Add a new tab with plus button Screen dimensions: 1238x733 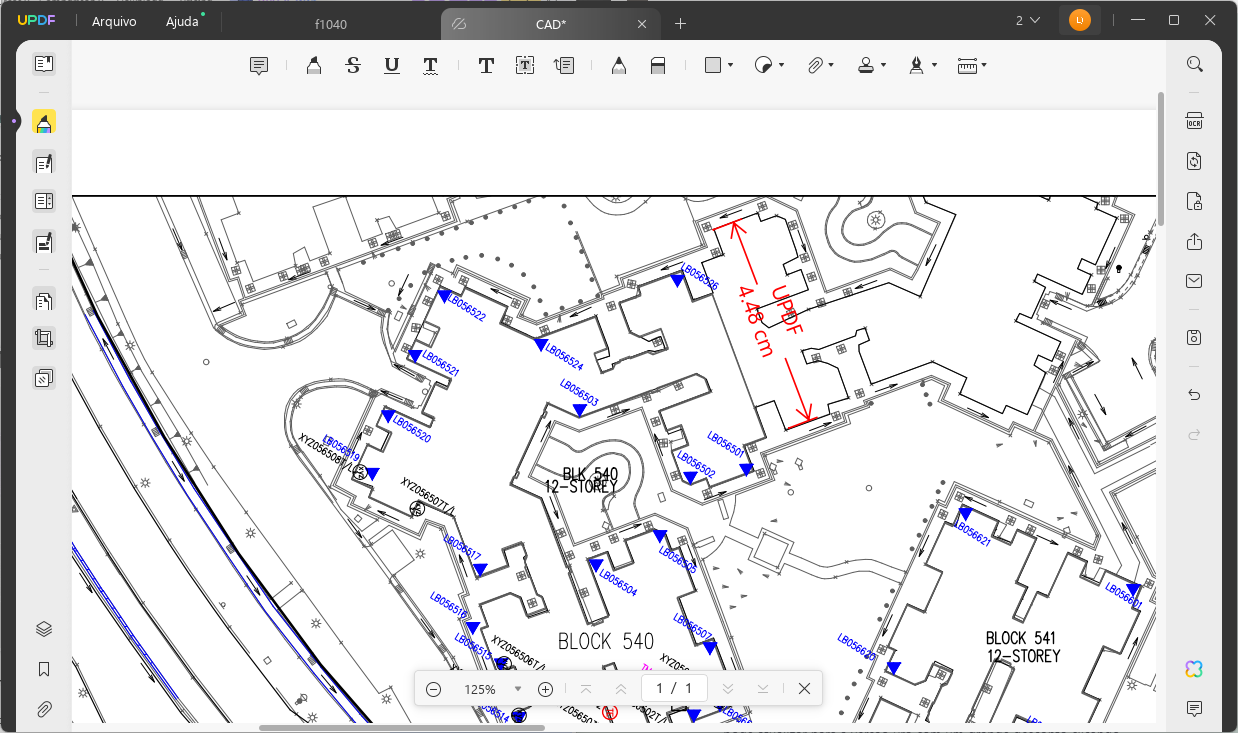point(680,23)
